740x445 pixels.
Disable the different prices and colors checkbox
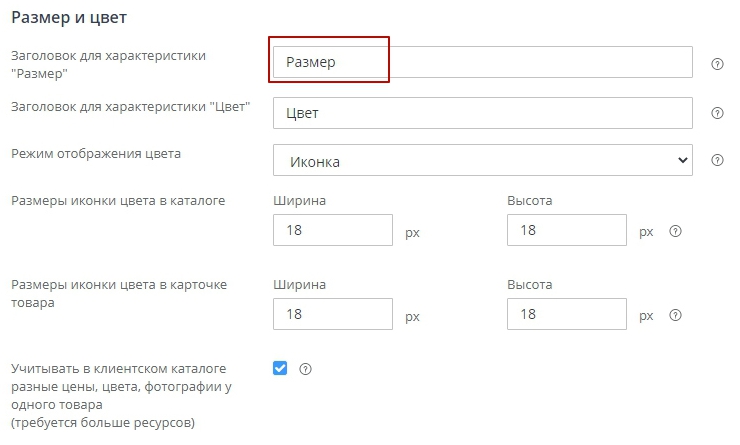click(x=280, y=368)
